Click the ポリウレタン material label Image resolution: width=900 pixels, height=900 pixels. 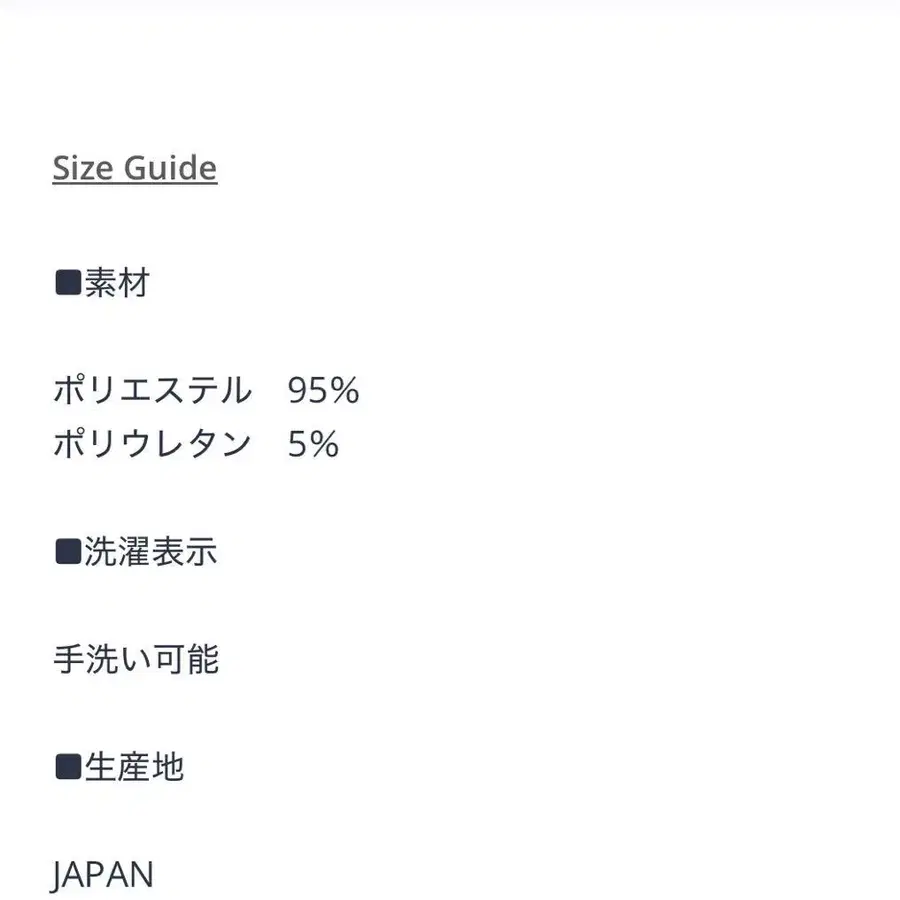click(152, 444)
